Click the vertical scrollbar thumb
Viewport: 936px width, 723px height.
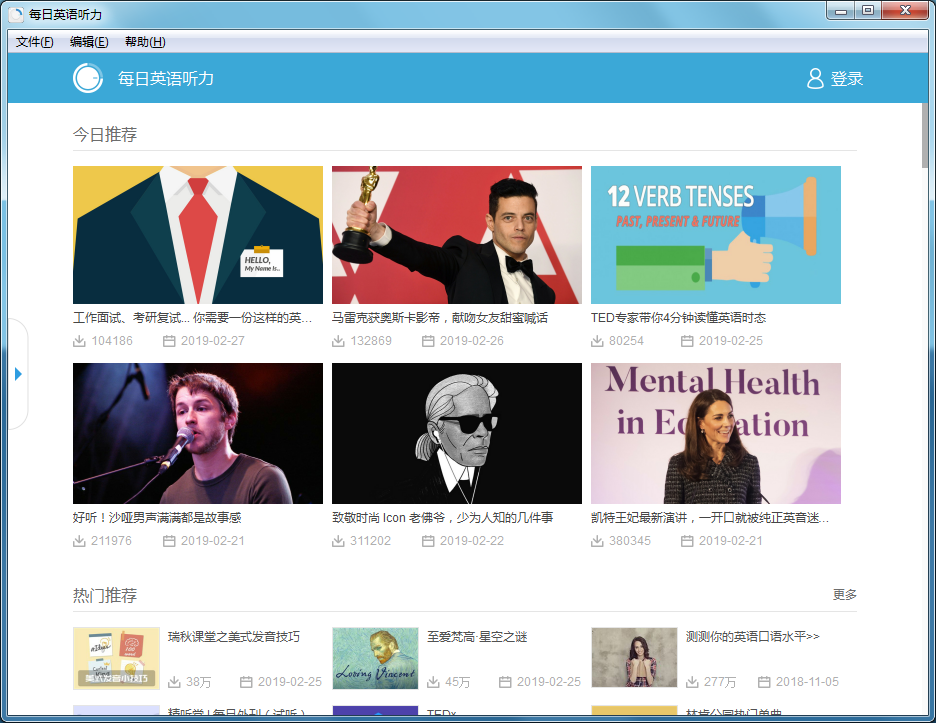pos(926,136)
